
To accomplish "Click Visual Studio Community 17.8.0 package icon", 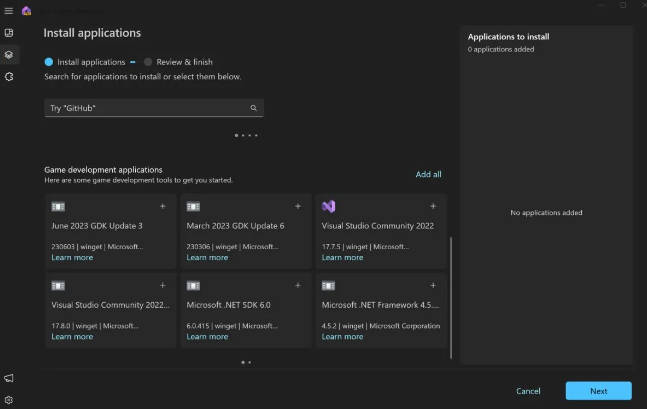I will pos(58,286).
